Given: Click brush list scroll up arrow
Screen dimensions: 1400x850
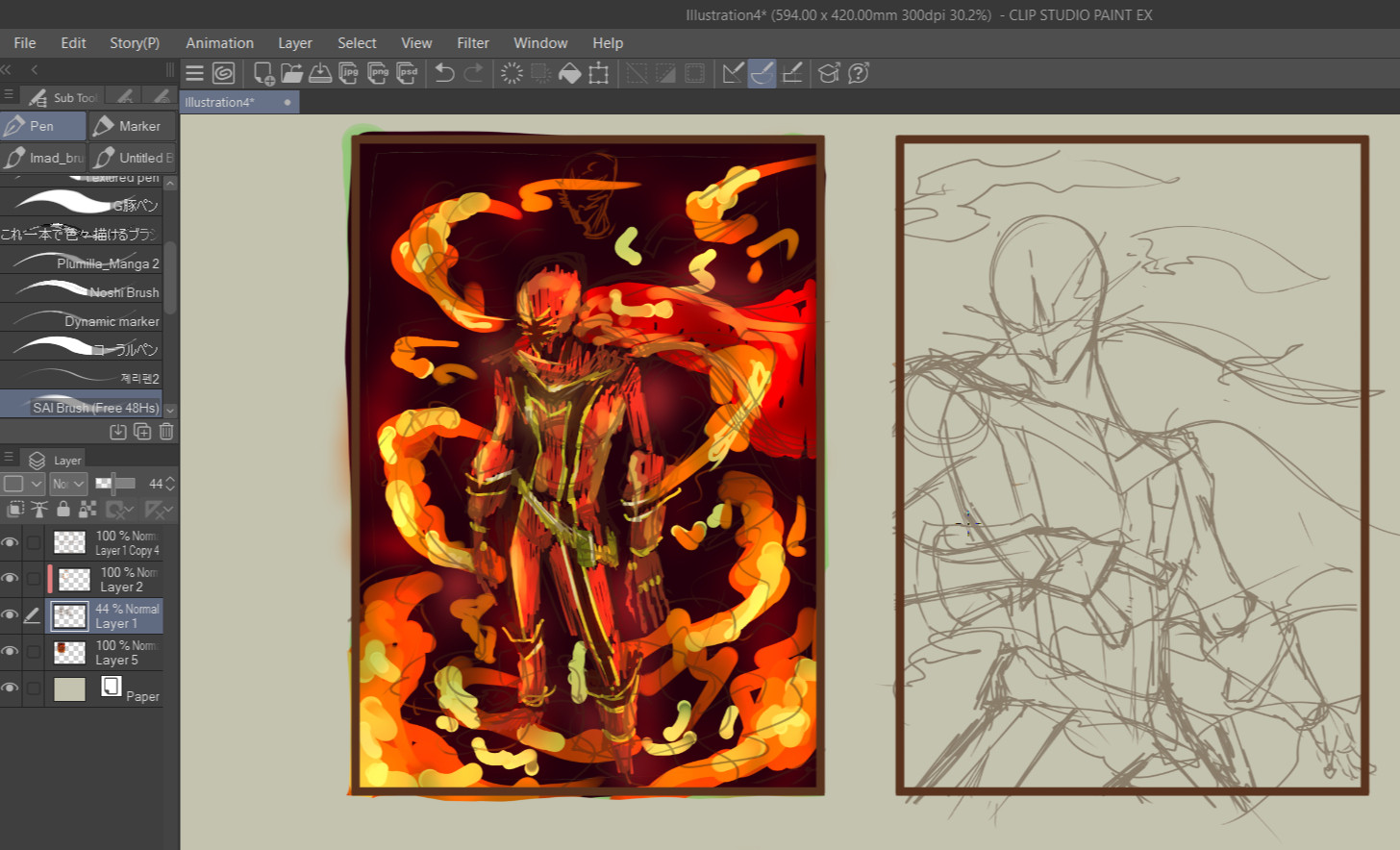Looking at the screenshot, I should click(170, 183).
